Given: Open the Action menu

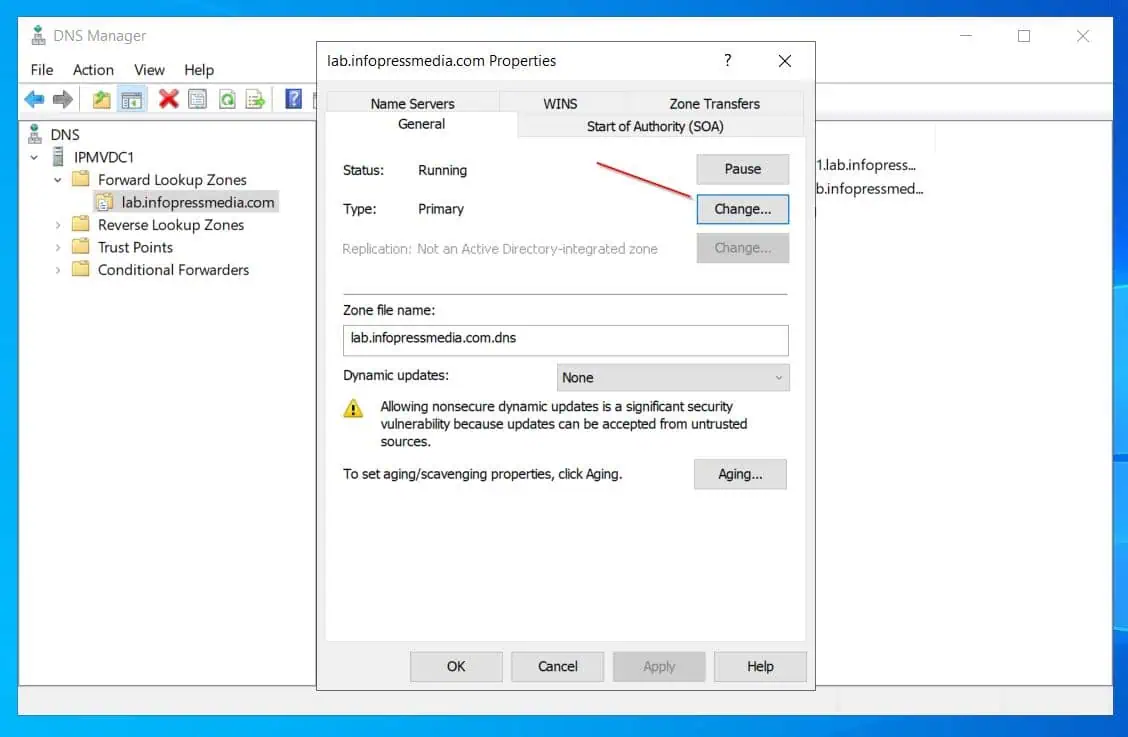Looking at the screenshot, I should tap(94, 70).
